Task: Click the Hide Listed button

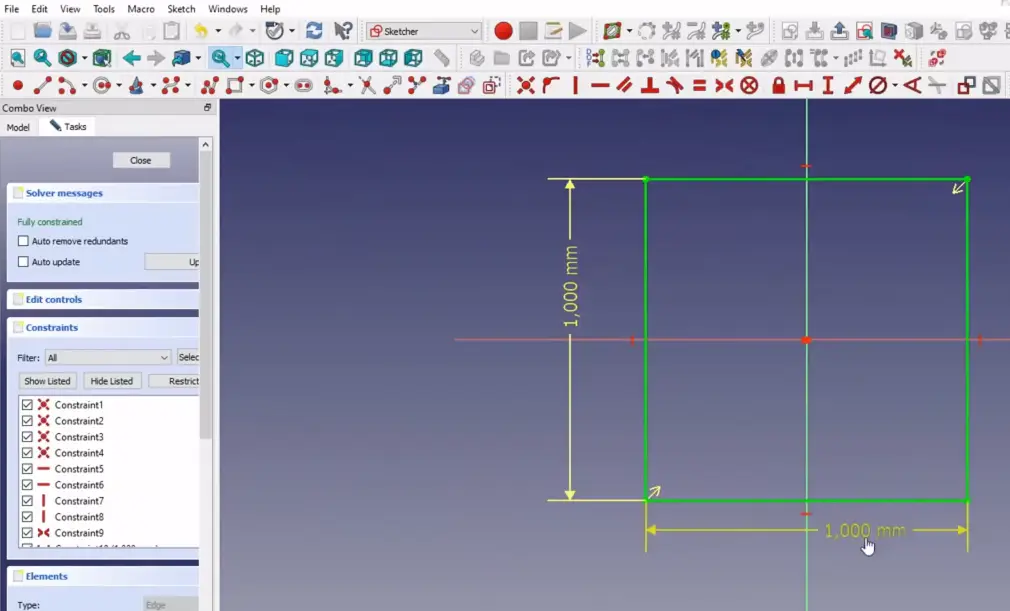Action: pyautogui.click(x=111, y=381)
